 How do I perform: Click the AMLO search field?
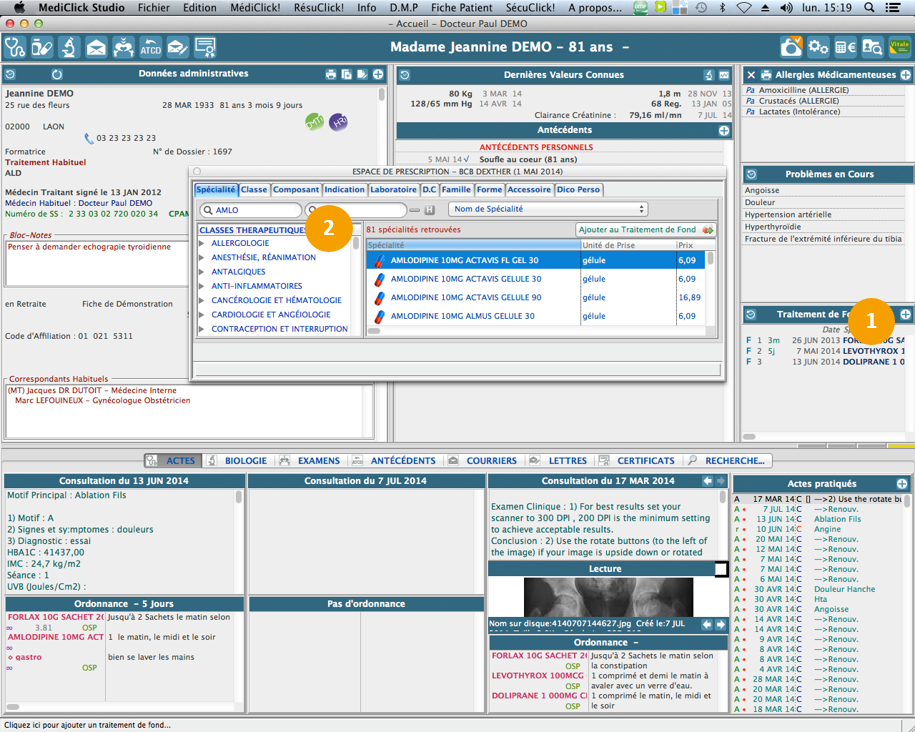tap(252, 210)
